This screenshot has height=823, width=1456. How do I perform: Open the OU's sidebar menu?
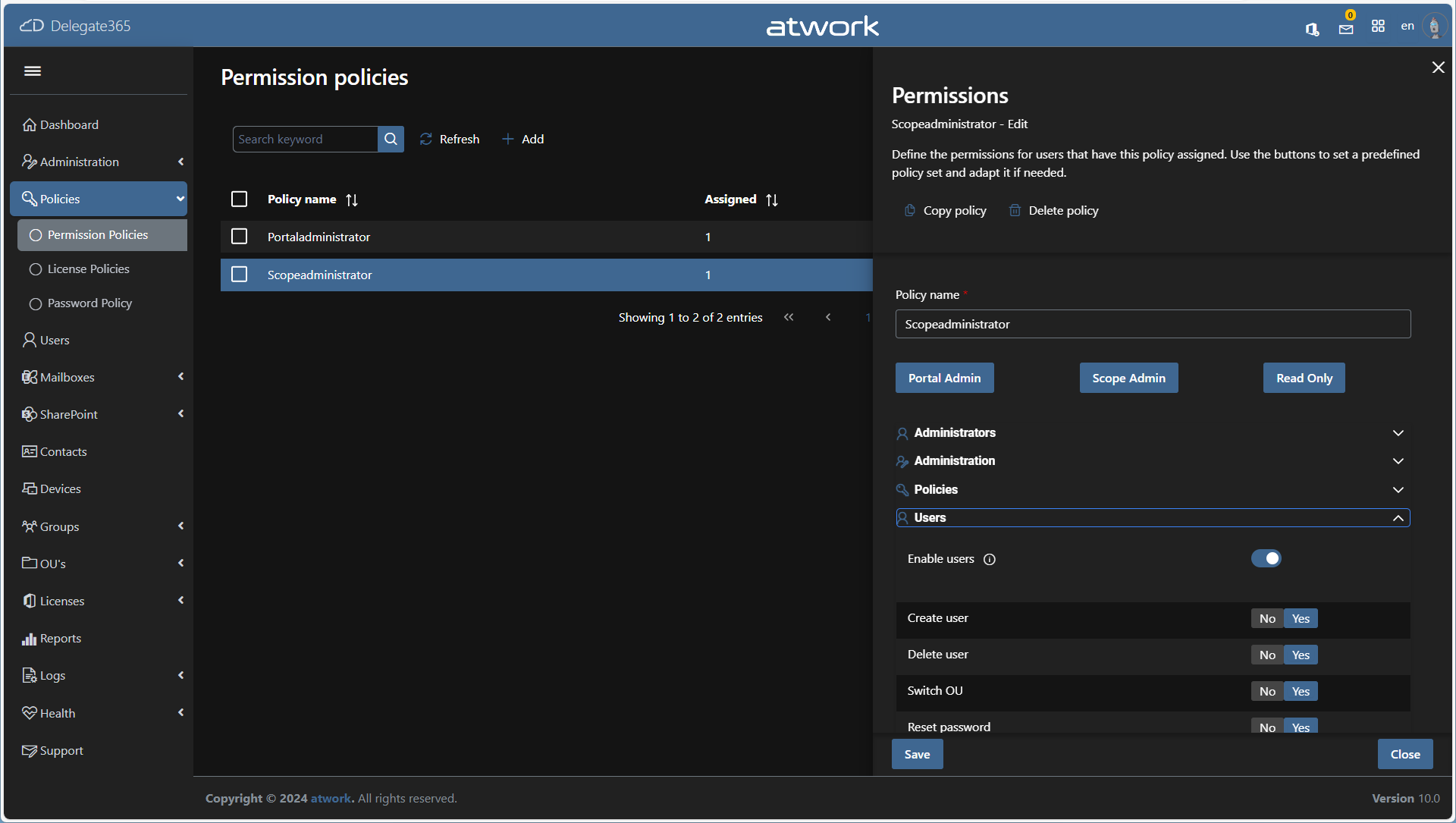[x=99, y=564]
